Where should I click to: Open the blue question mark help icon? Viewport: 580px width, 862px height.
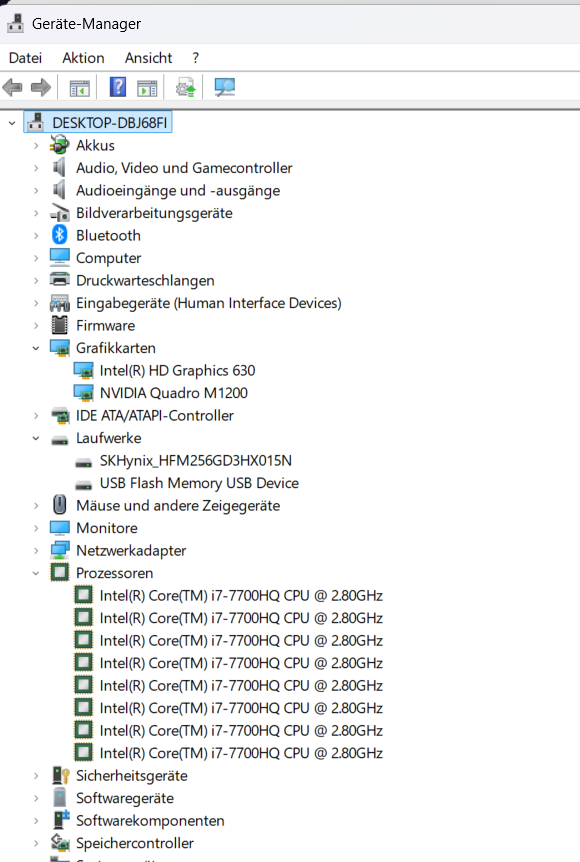(118, 87)
